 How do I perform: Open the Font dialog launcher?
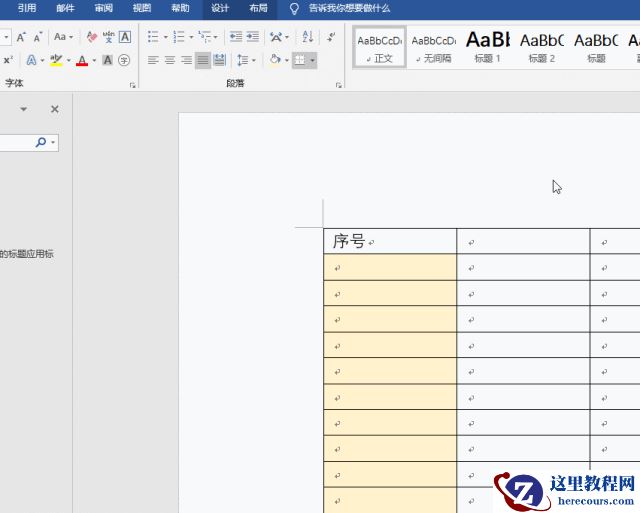coord(133,85)
